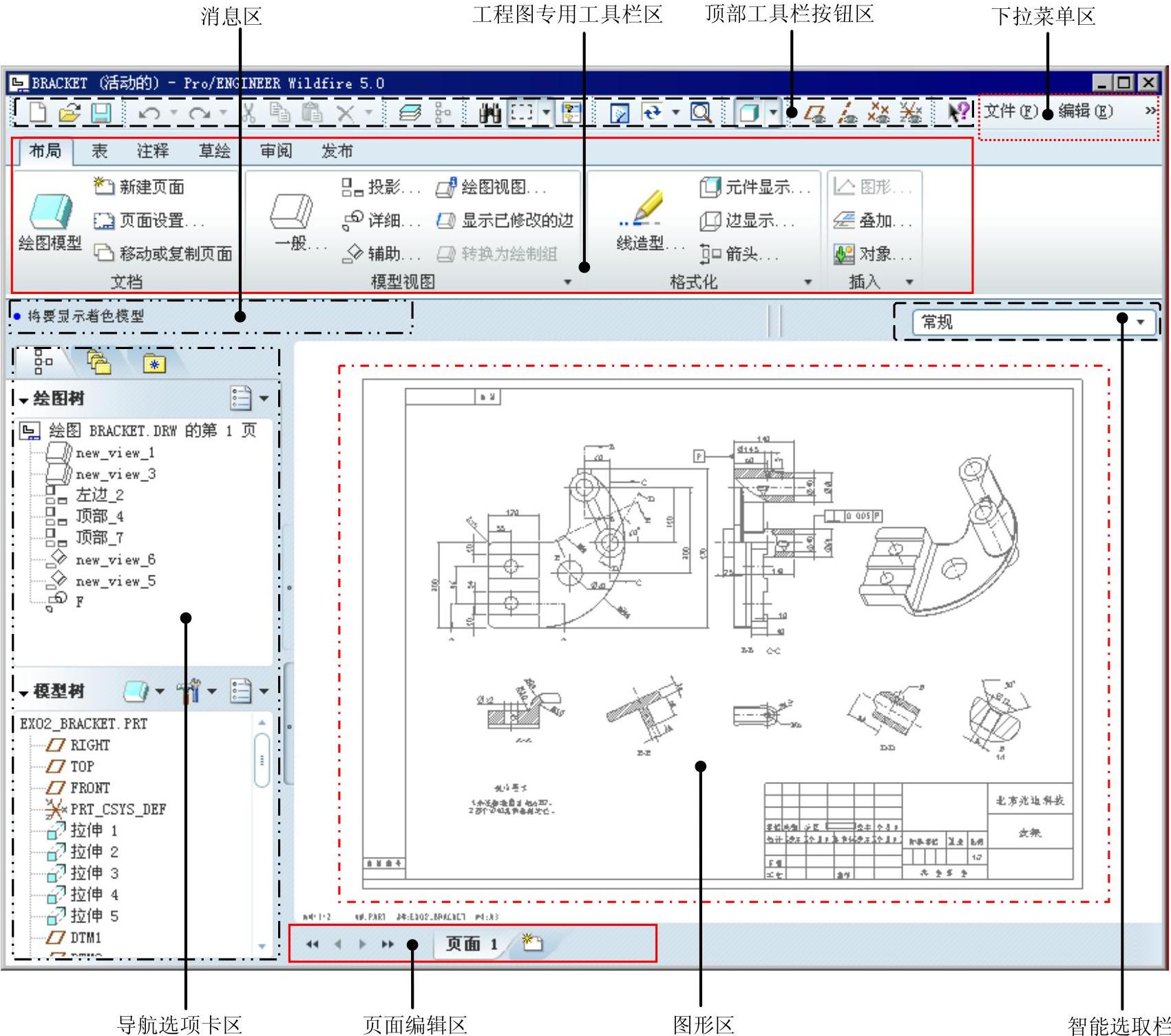Image resolution: width=1171 pixels, height=1036 pixels.
Task: Click the 辅助 auxiliary view tool
Action: [x=380, y=254]
